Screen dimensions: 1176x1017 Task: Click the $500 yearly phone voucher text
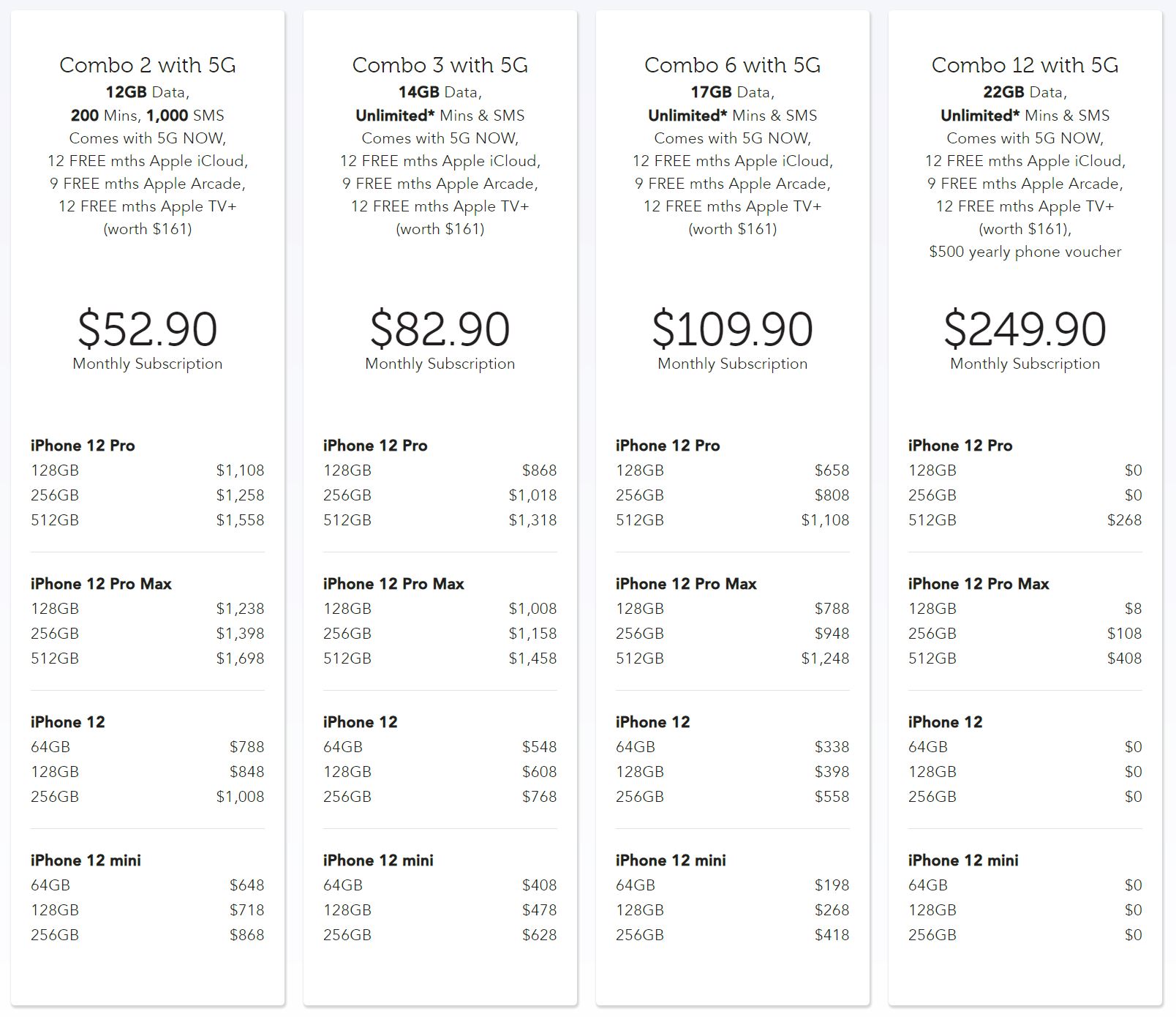tap(1025, 252)
